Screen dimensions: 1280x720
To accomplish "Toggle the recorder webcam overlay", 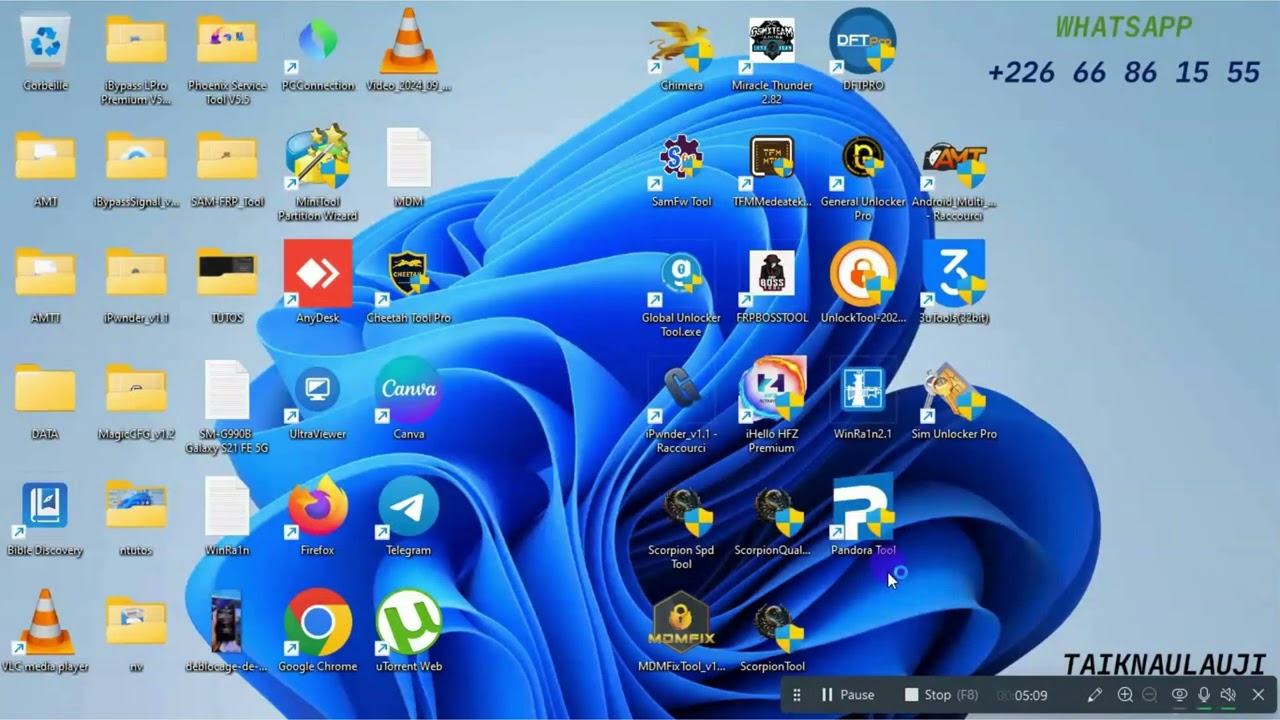I will coord(1180,695).
